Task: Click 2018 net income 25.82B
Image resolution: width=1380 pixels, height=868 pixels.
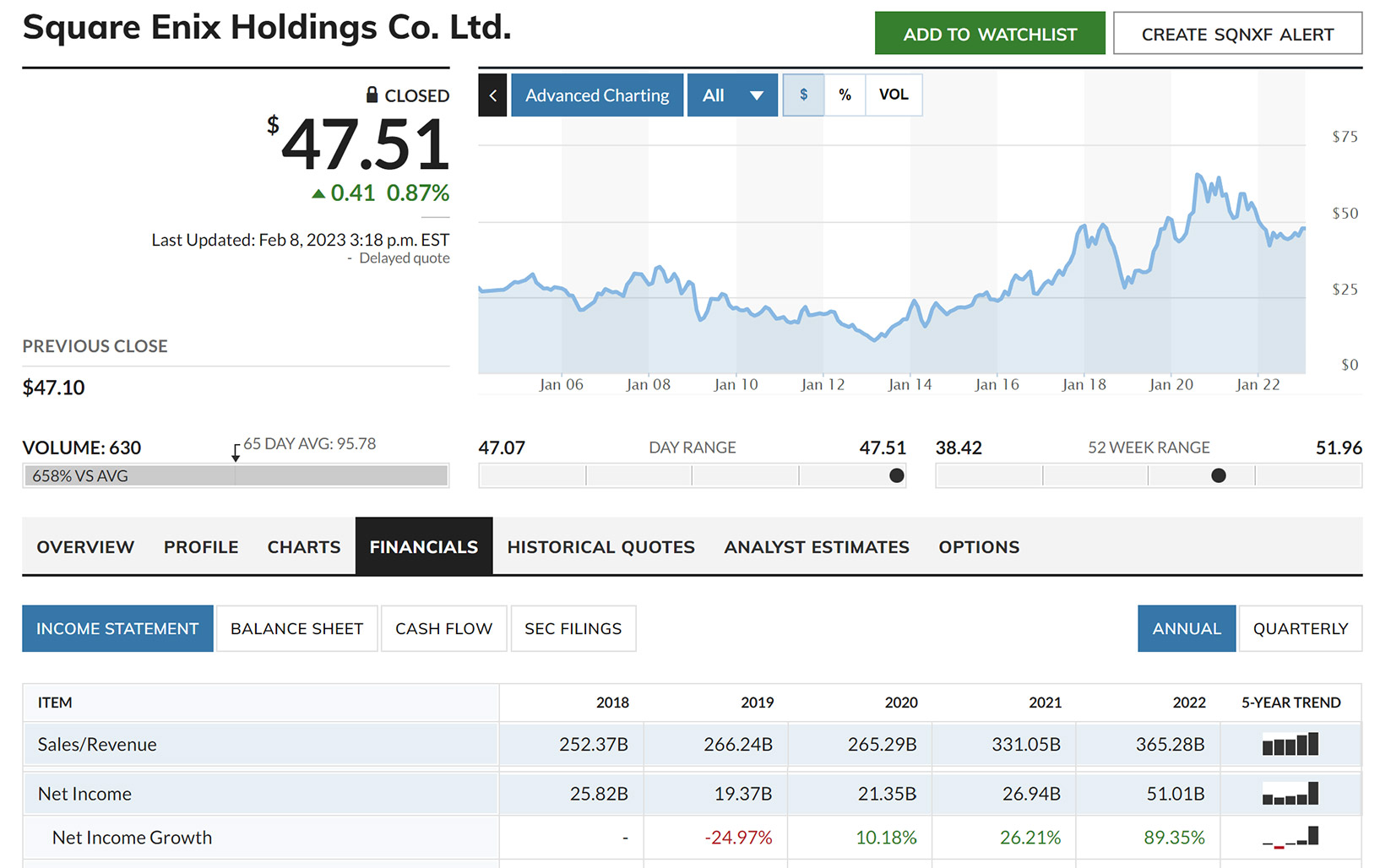Action: tap(599, 794)
